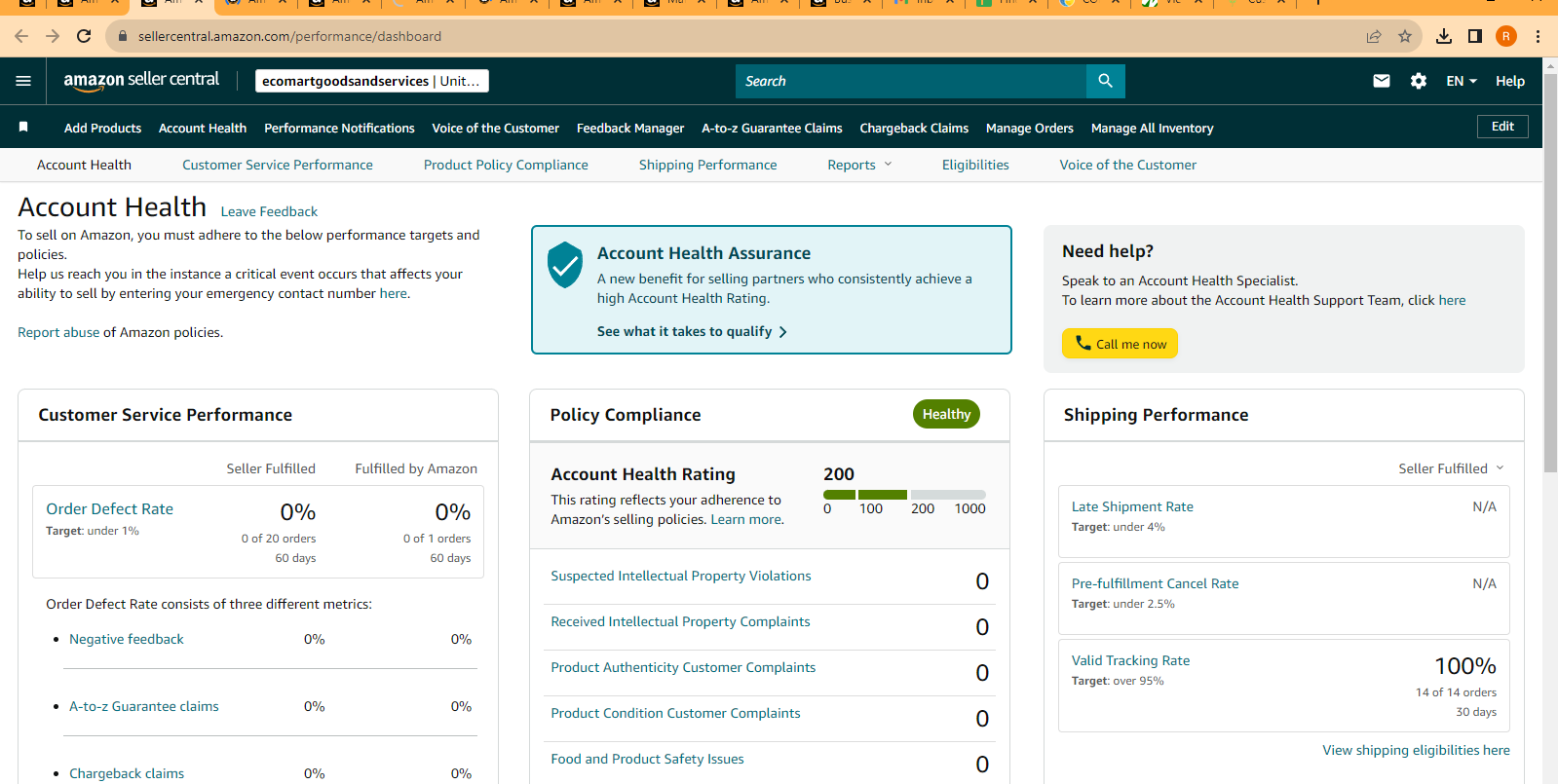Click the Call me now button
The width and height of the screenshot is (1558, 784).
pos(1120,343)
